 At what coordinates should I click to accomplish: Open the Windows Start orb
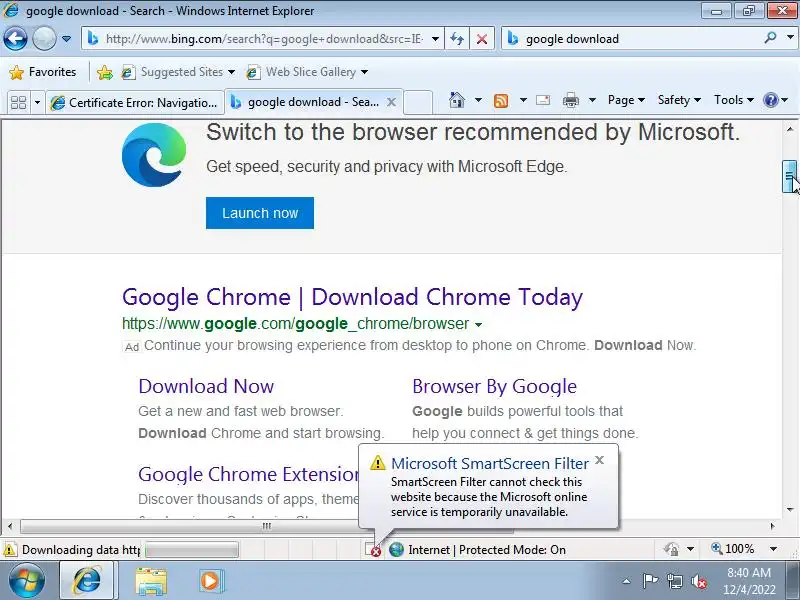27,581
